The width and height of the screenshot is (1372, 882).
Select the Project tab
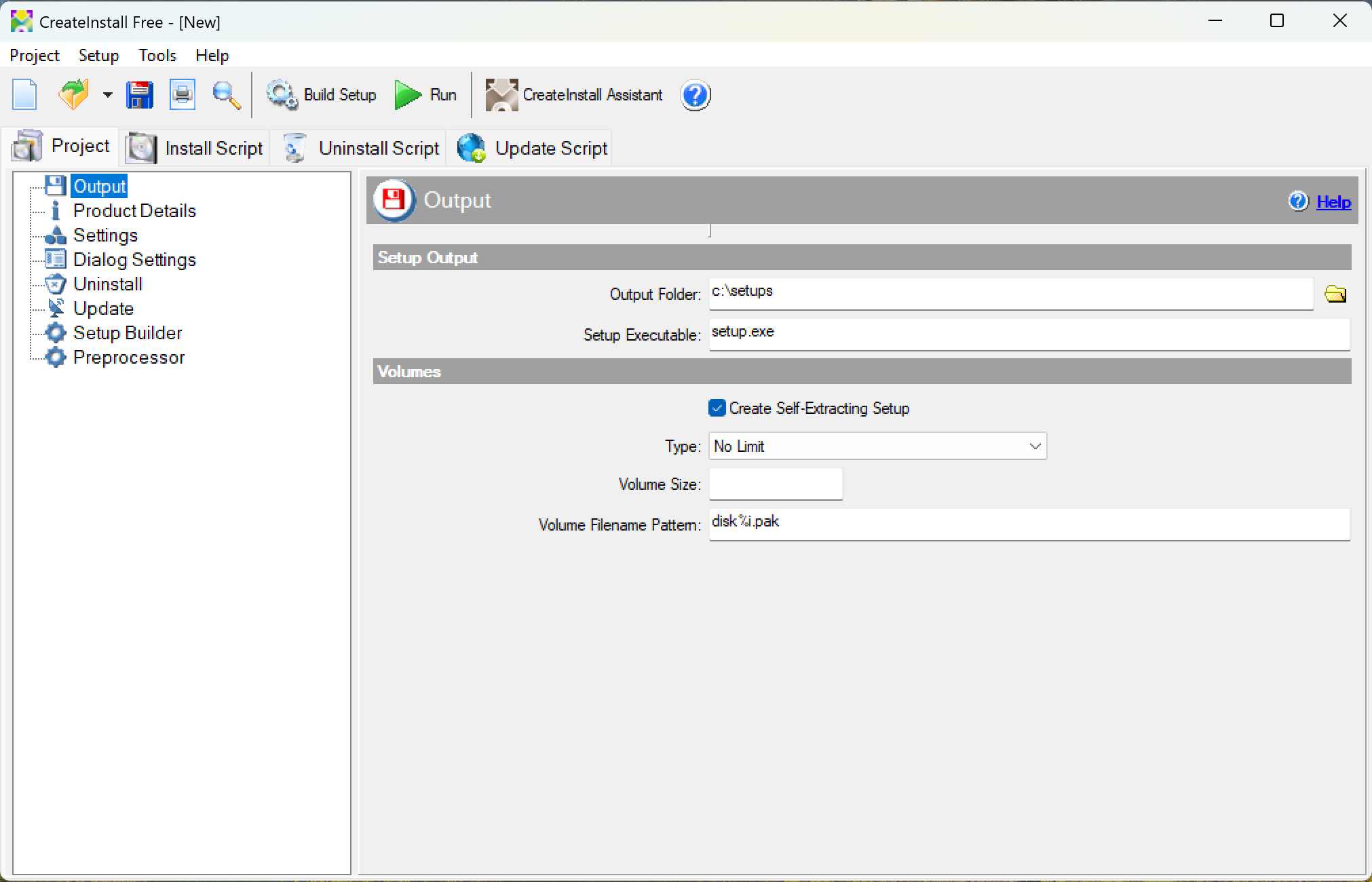(x=61, y=146)
